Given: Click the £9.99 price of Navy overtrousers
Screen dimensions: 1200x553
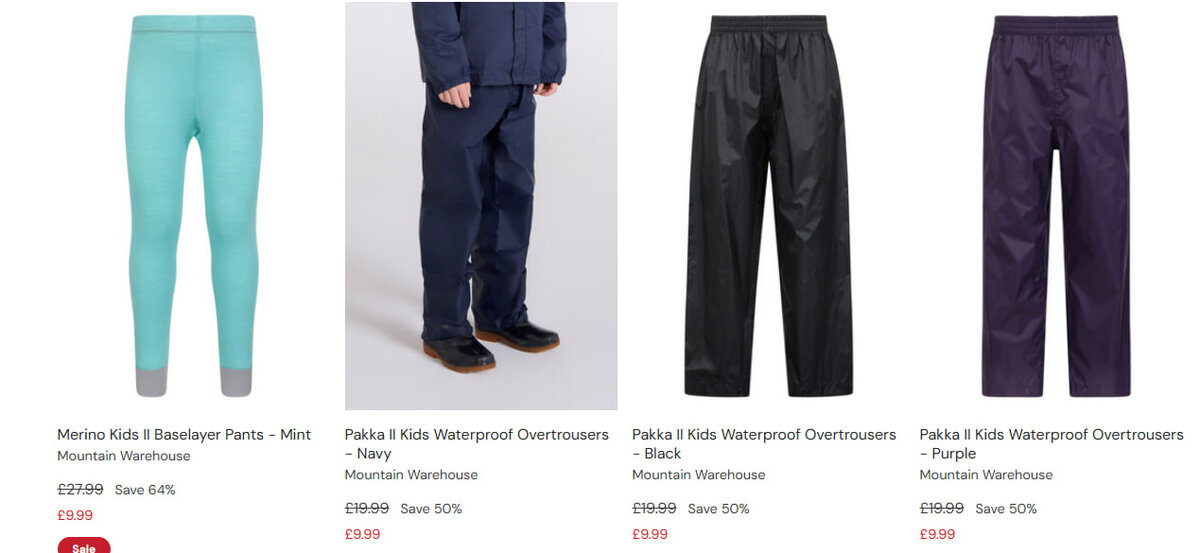Looking at the screenshot, I should coord(363,535).
